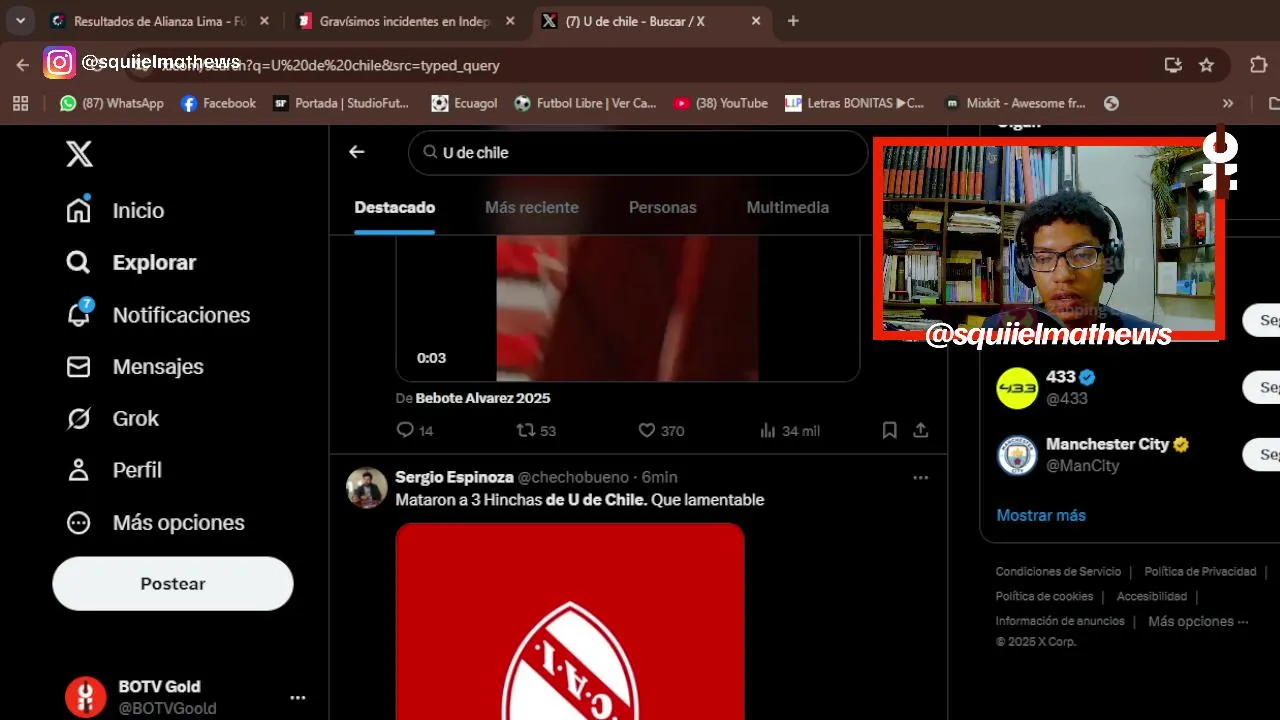1280x720 pixels.
Task: Bookmark the Bebote Alvarez video post
Action: coord(889,430)
